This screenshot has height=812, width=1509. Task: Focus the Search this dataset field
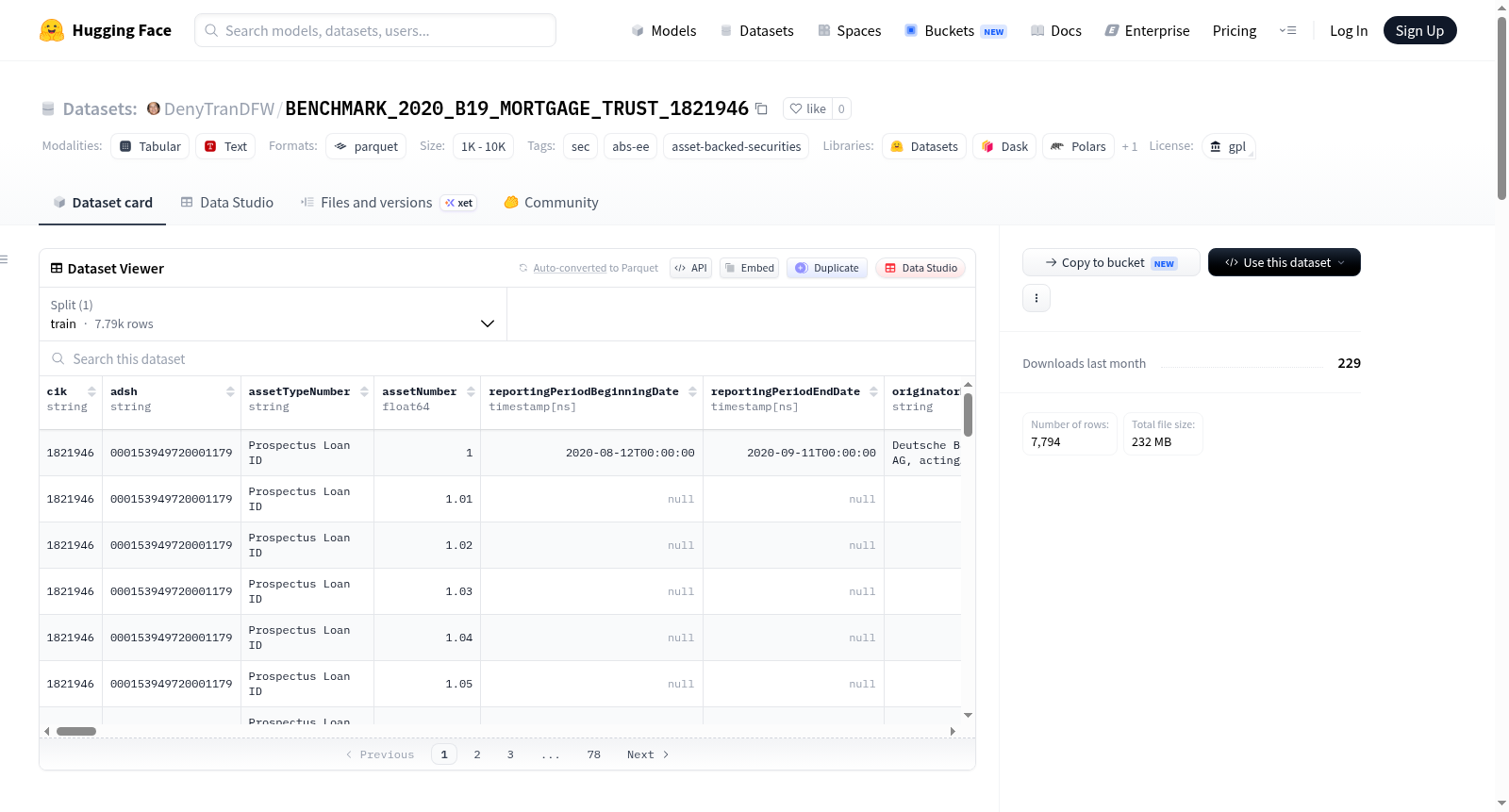pos(507,358)
